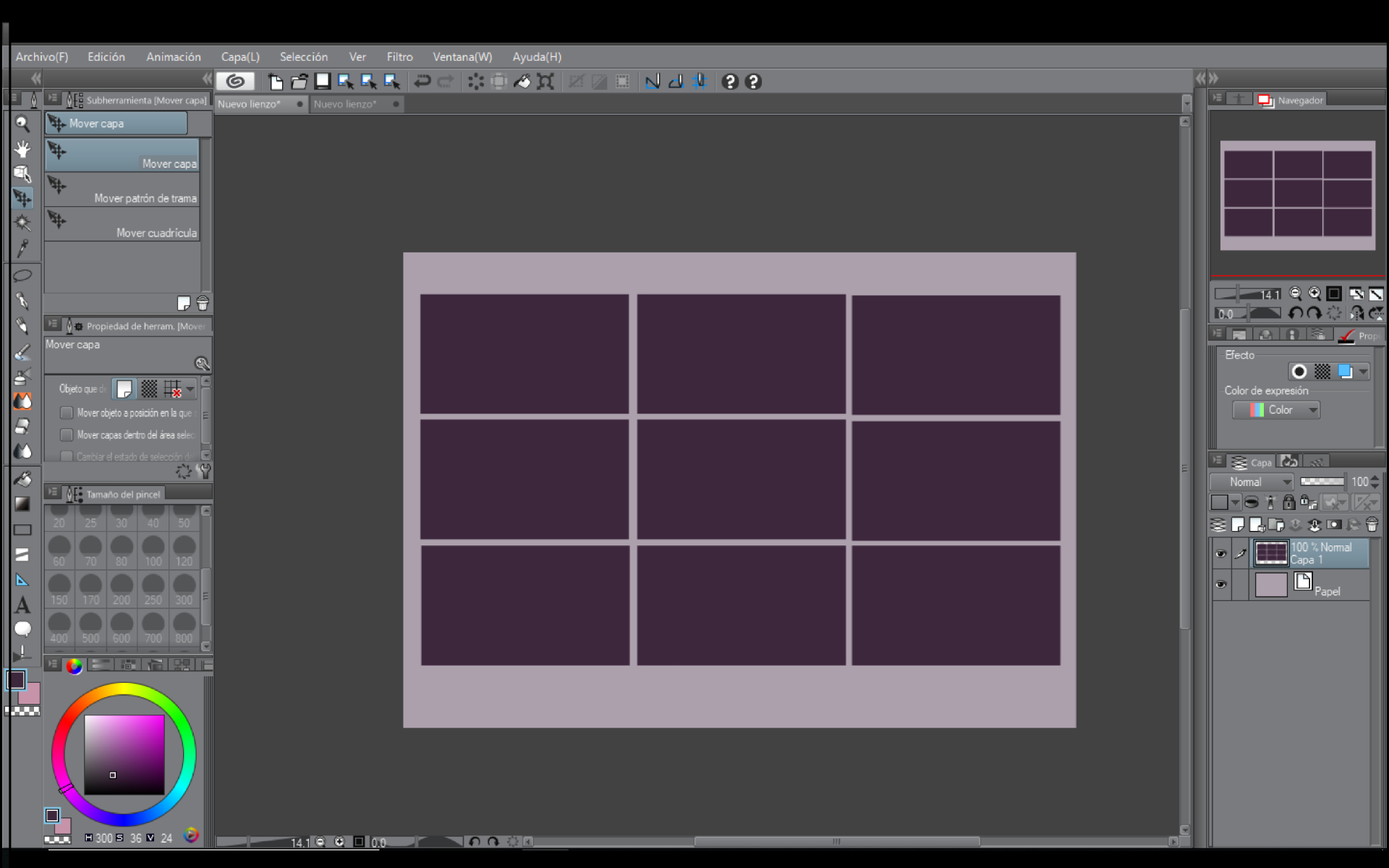Click inside the color wheel square
1389x868 pixels.
(124, 754)
